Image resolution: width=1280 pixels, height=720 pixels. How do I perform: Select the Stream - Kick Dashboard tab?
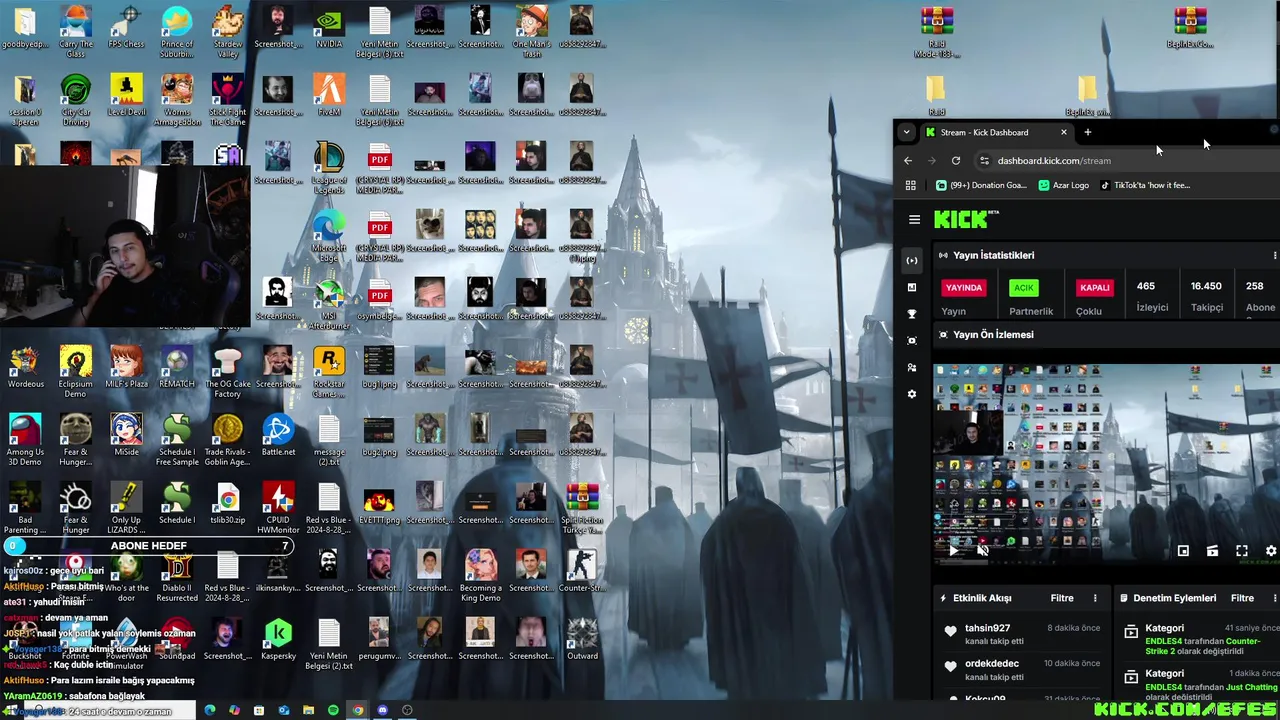997,132
